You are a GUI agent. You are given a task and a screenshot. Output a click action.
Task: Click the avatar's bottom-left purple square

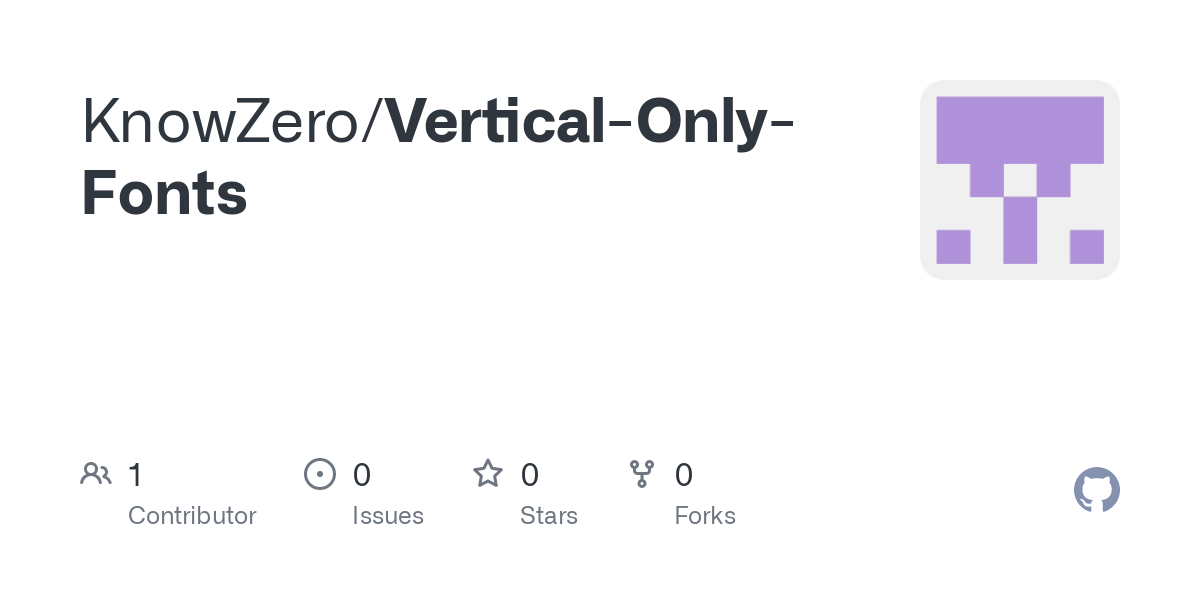(953, 247)
